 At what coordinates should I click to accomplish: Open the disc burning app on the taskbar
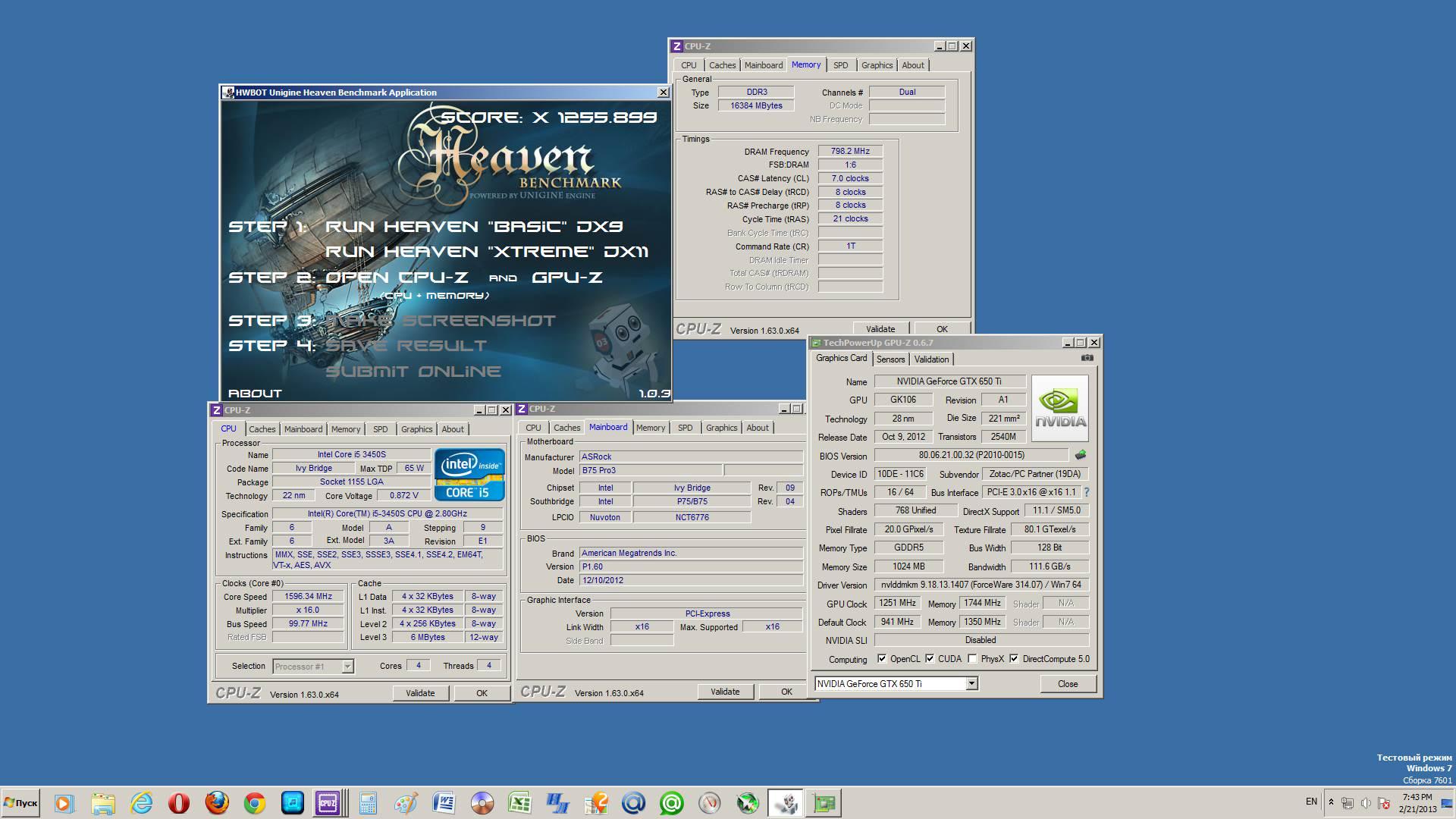[482, 803]
